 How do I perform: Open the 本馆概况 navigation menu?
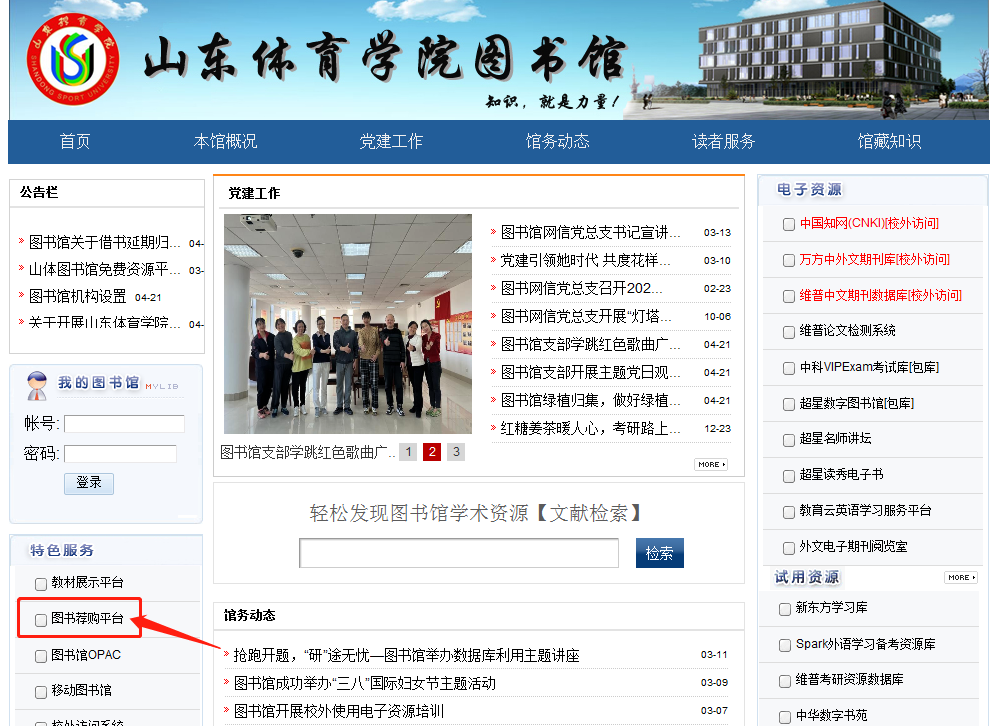225,142
